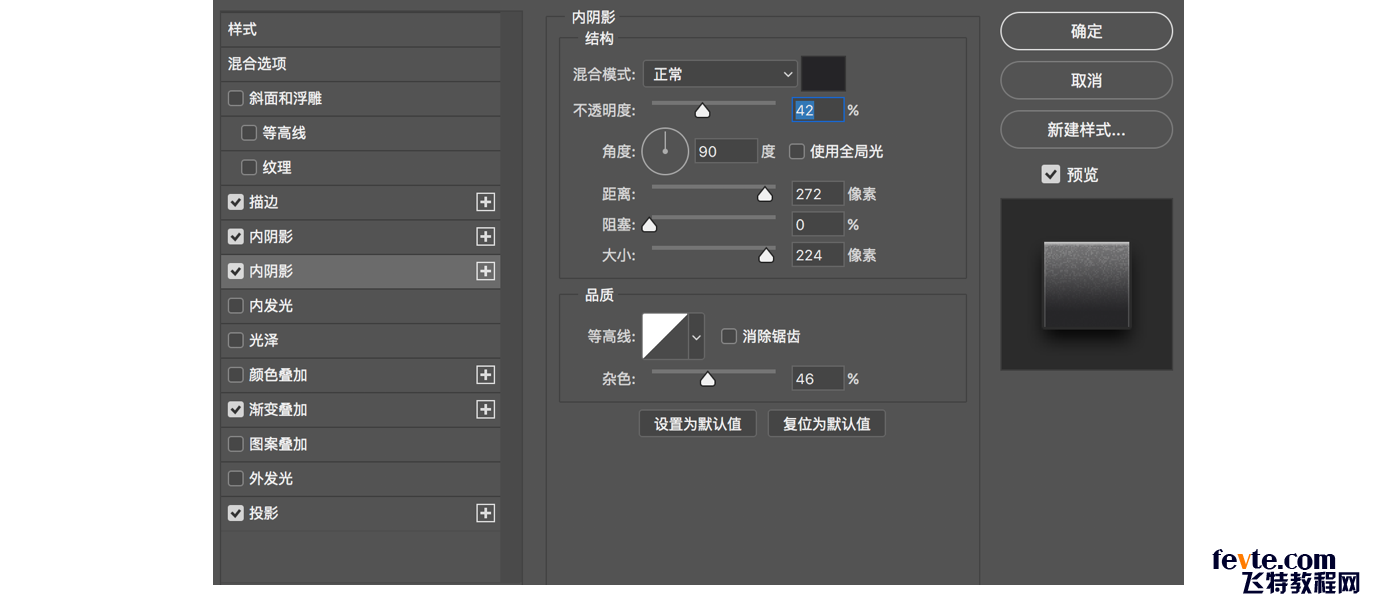Click 设置为默认值 button
Image resolution: width=1374 pixels, height=608 pixels.
pyautogui.click(x=698, y=424)
